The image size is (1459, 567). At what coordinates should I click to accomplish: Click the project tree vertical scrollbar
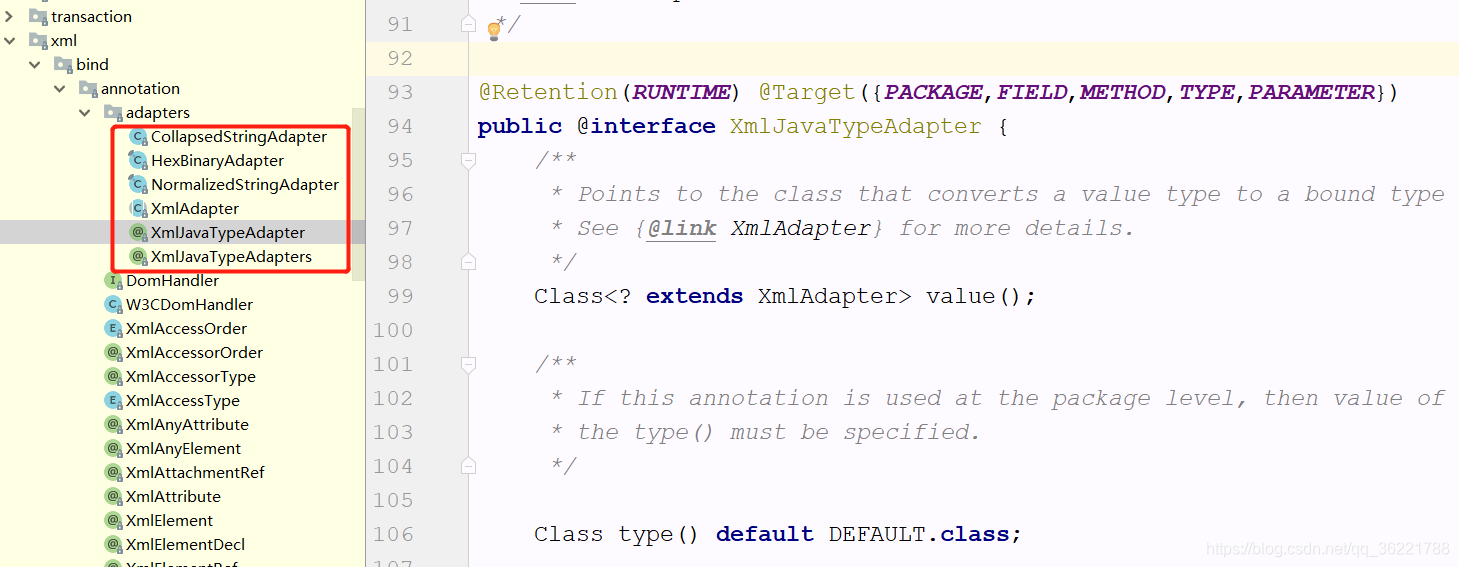coord(359,196)
